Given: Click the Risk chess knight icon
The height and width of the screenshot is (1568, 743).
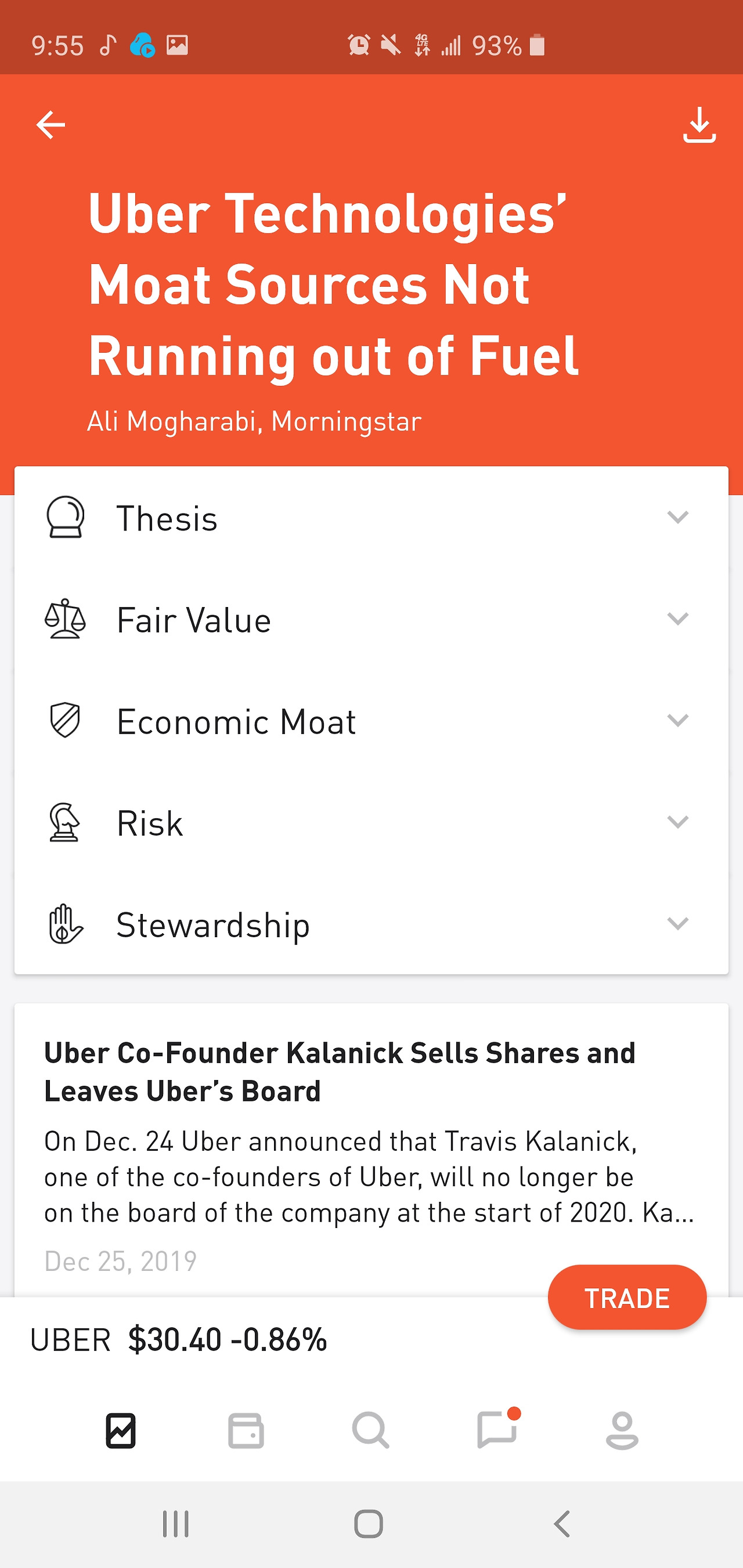Looking at the screenshot, I should [x=64, y=823].
